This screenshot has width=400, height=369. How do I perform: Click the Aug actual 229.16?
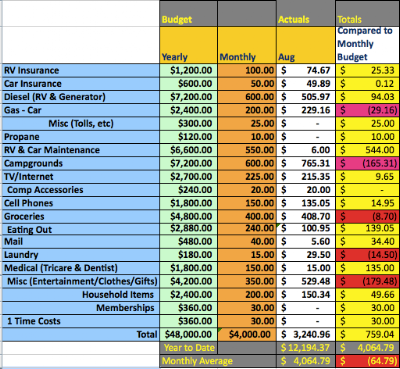[x=306, y=110]
